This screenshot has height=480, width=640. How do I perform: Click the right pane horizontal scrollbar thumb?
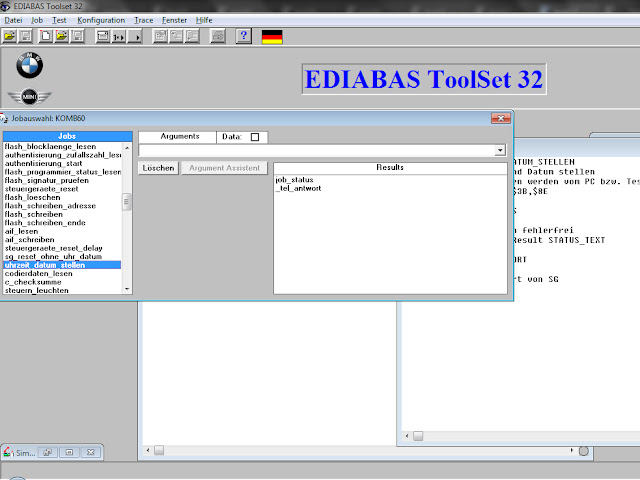point(418,436)
